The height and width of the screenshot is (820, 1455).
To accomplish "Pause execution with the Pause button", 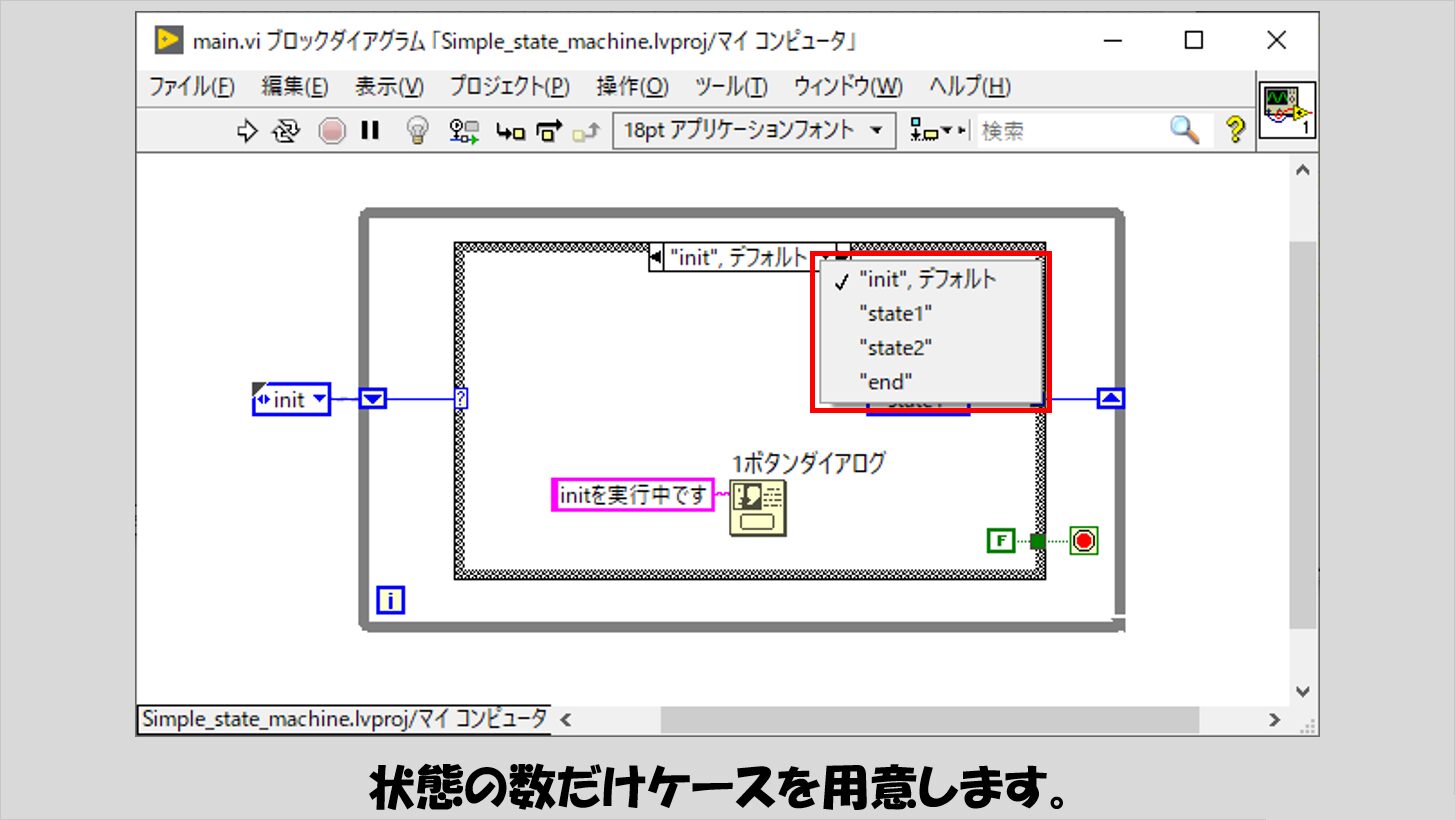I will pyautogui.click(x=370, y=131).
